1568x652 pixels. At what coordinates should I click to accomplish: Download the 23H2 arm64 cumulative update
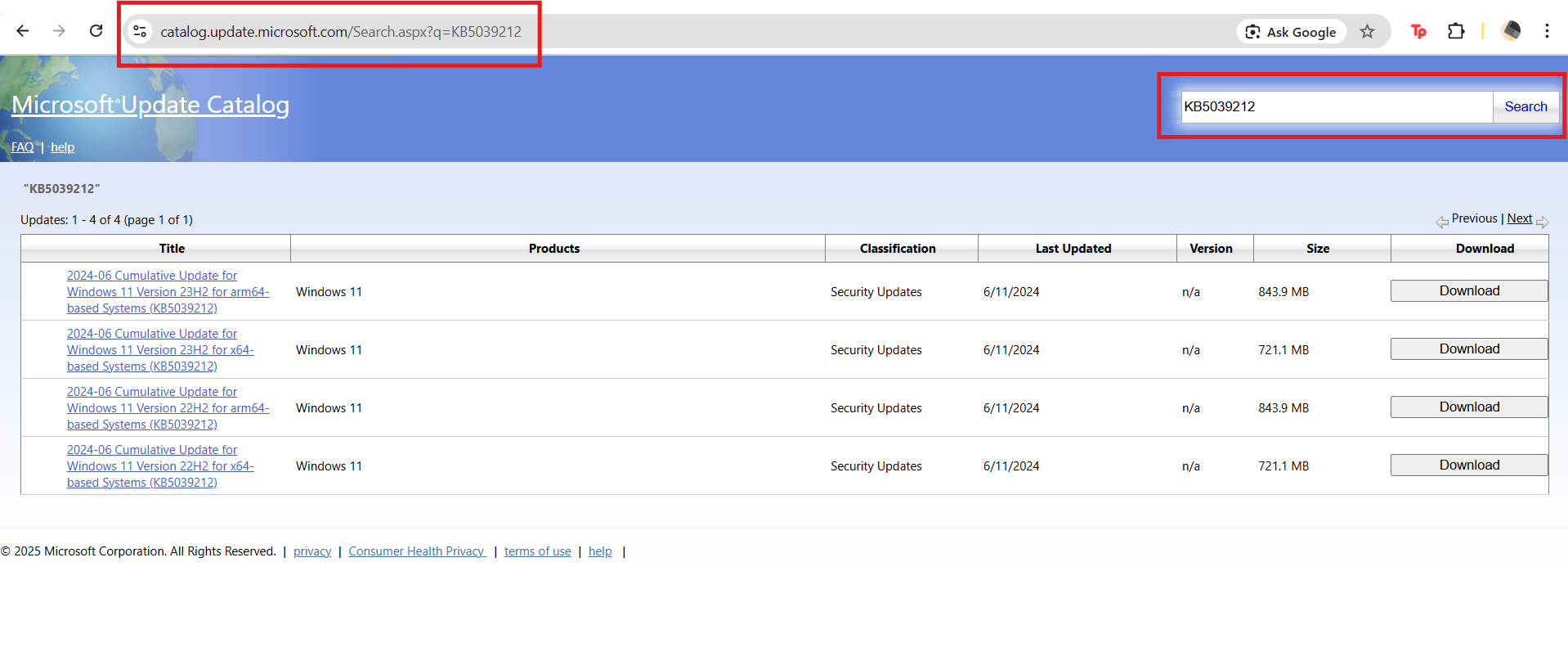tap(1468, 291)
